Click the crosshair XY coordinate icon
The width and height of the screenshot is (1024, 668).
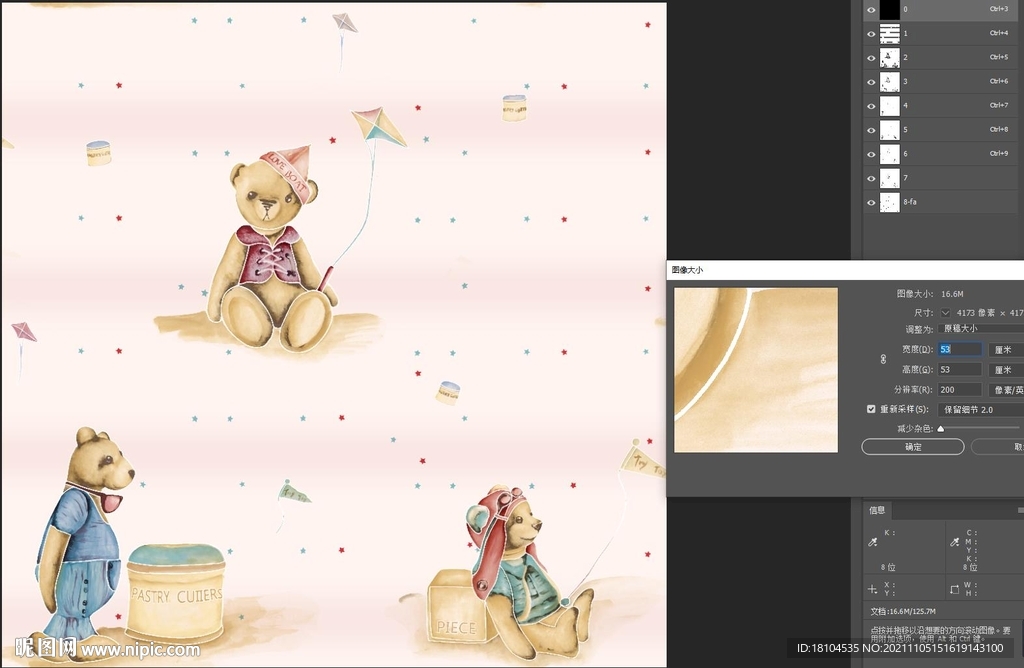point(873,589)
